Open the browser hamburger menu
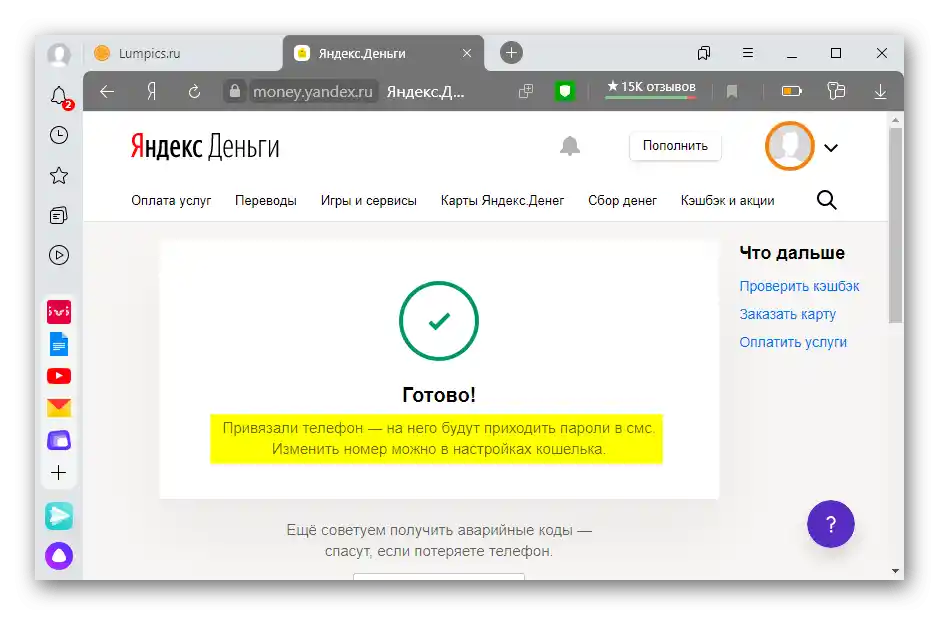This screenshot has width=939, height=618. coord(747,53)
